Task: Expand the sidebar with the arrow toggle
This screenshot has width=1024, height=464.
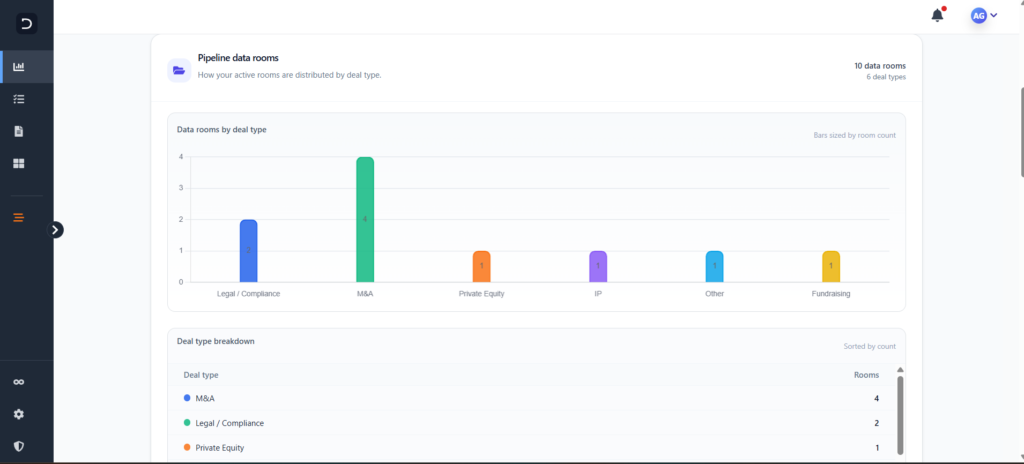Action: (x=56, y=229)
